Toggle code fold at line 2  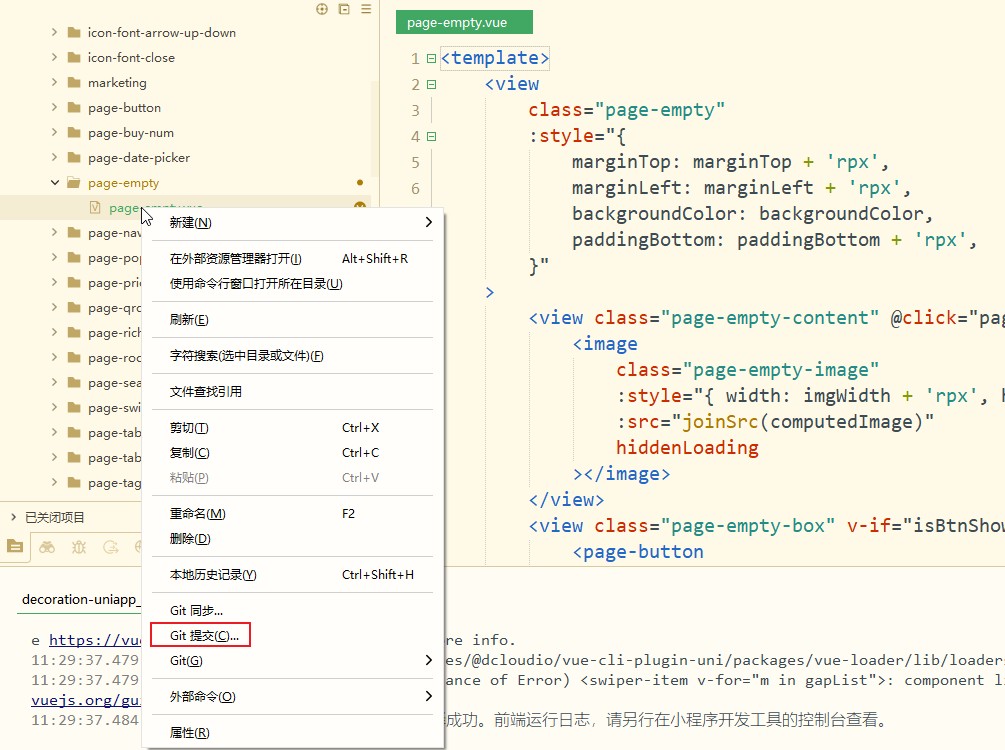coord(432,85)
